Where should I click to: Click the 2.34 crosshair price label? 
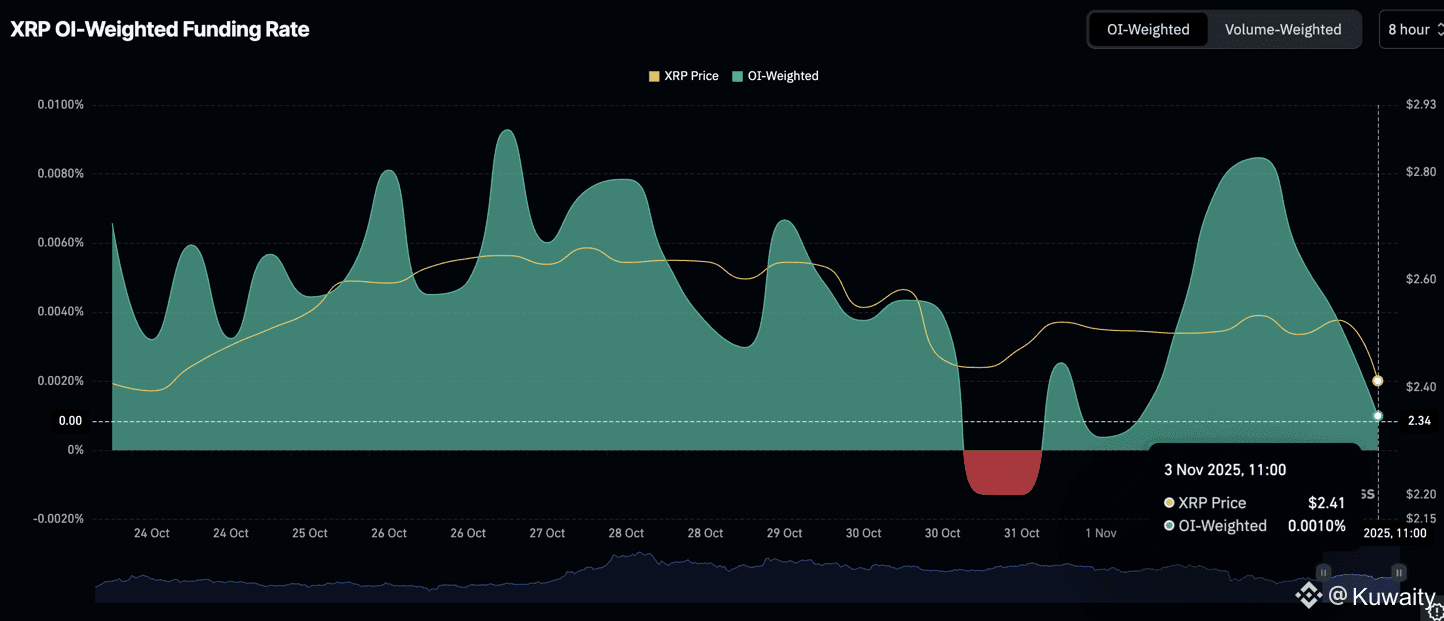click(1419, 421)
